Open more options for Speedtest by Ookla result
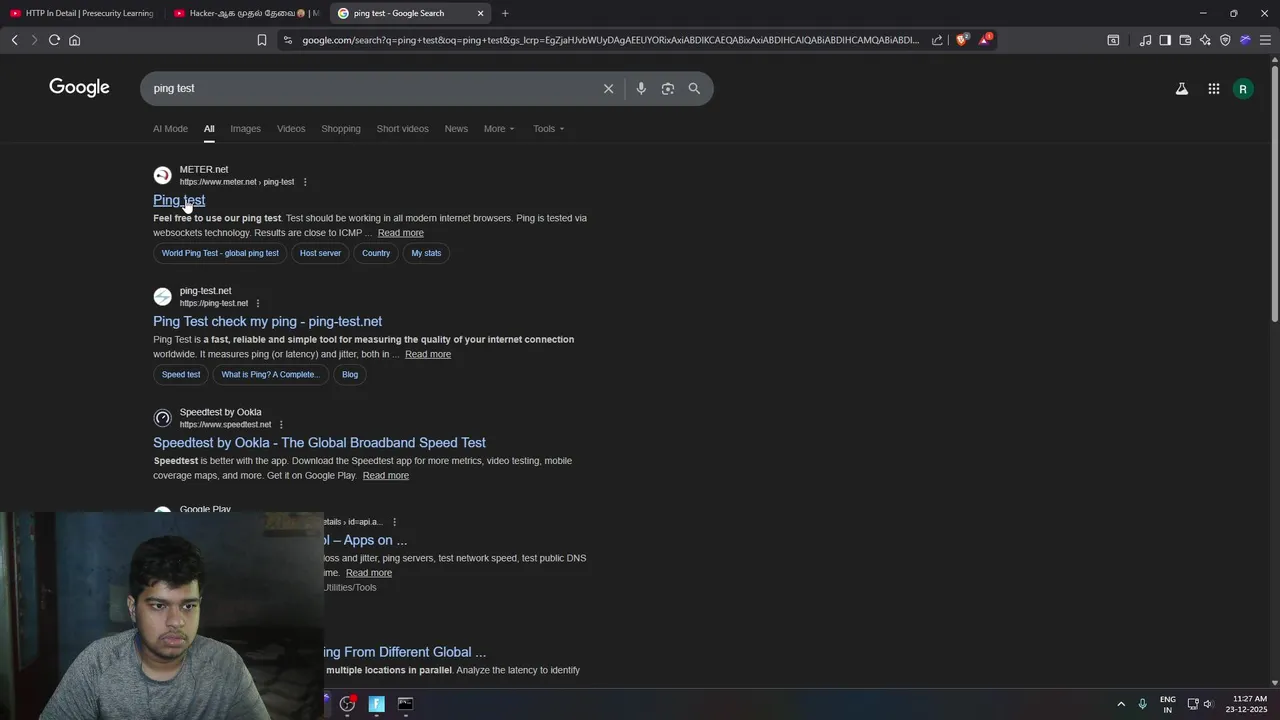Viewport: 1280px width, 720px height. [x=281, y=424]
